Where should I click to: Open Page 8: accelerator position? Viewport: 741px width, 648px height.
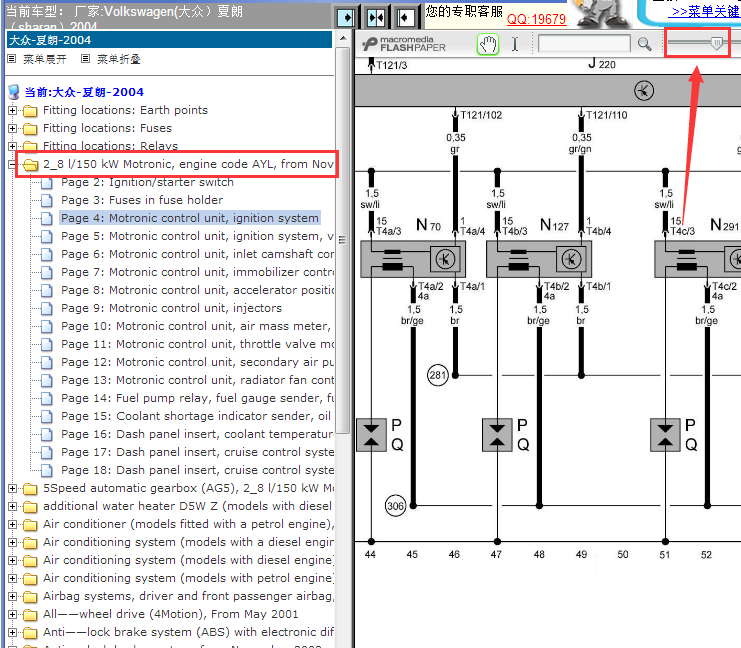click(197, 290)
